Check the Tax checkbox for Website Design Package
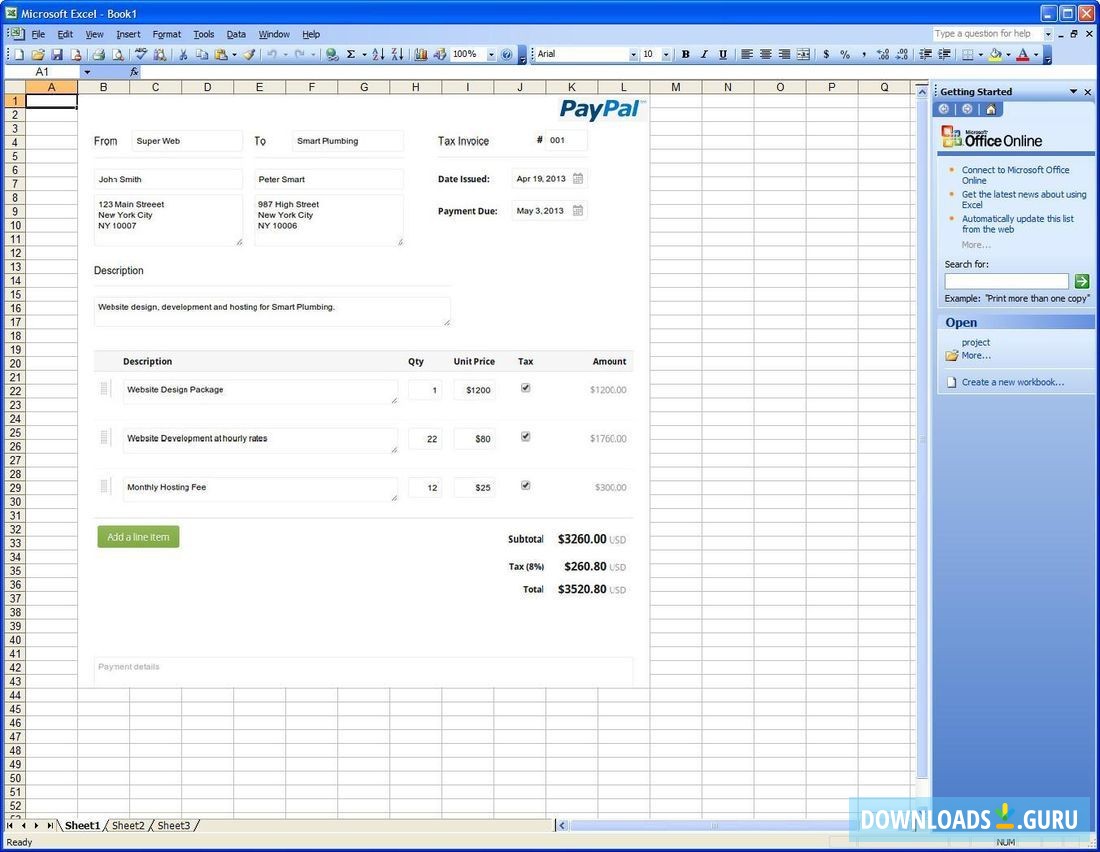This screenshot has width=1100, height=852. coord(525,388)
